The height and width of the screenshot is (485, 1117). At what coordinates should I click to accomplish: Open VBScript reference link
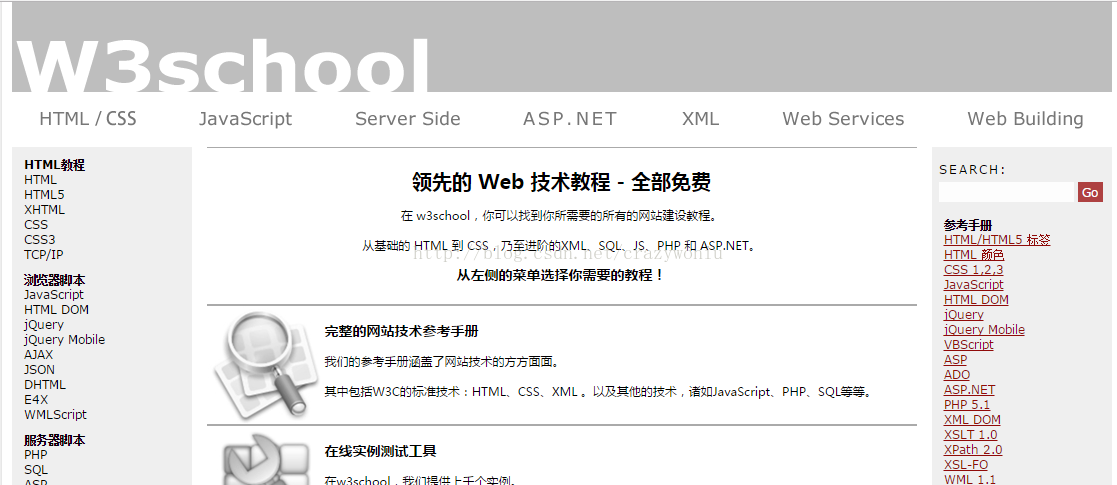pyautogui.click(x=968, y=345)
